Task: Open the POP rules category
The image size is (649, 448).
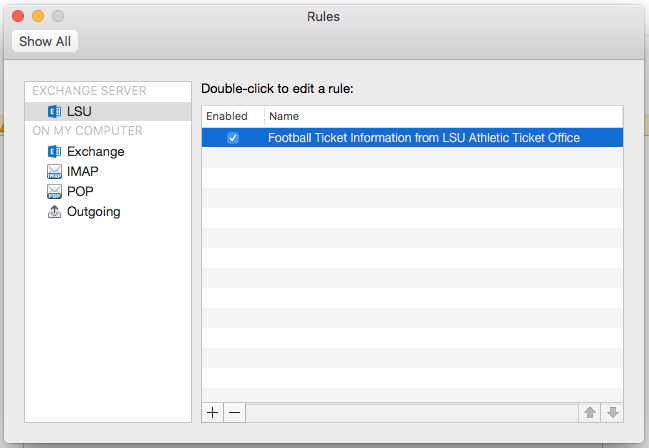Action: pos(108,191)
